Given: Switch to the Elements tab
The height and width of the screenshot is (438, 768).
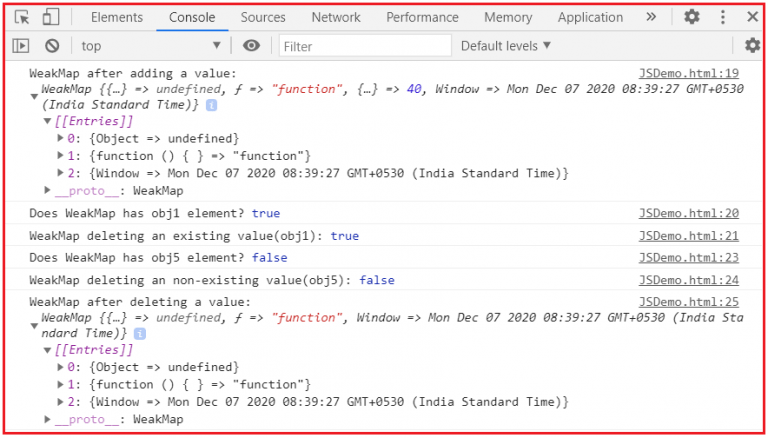Looking at the screenshot, I should [117, 17].
